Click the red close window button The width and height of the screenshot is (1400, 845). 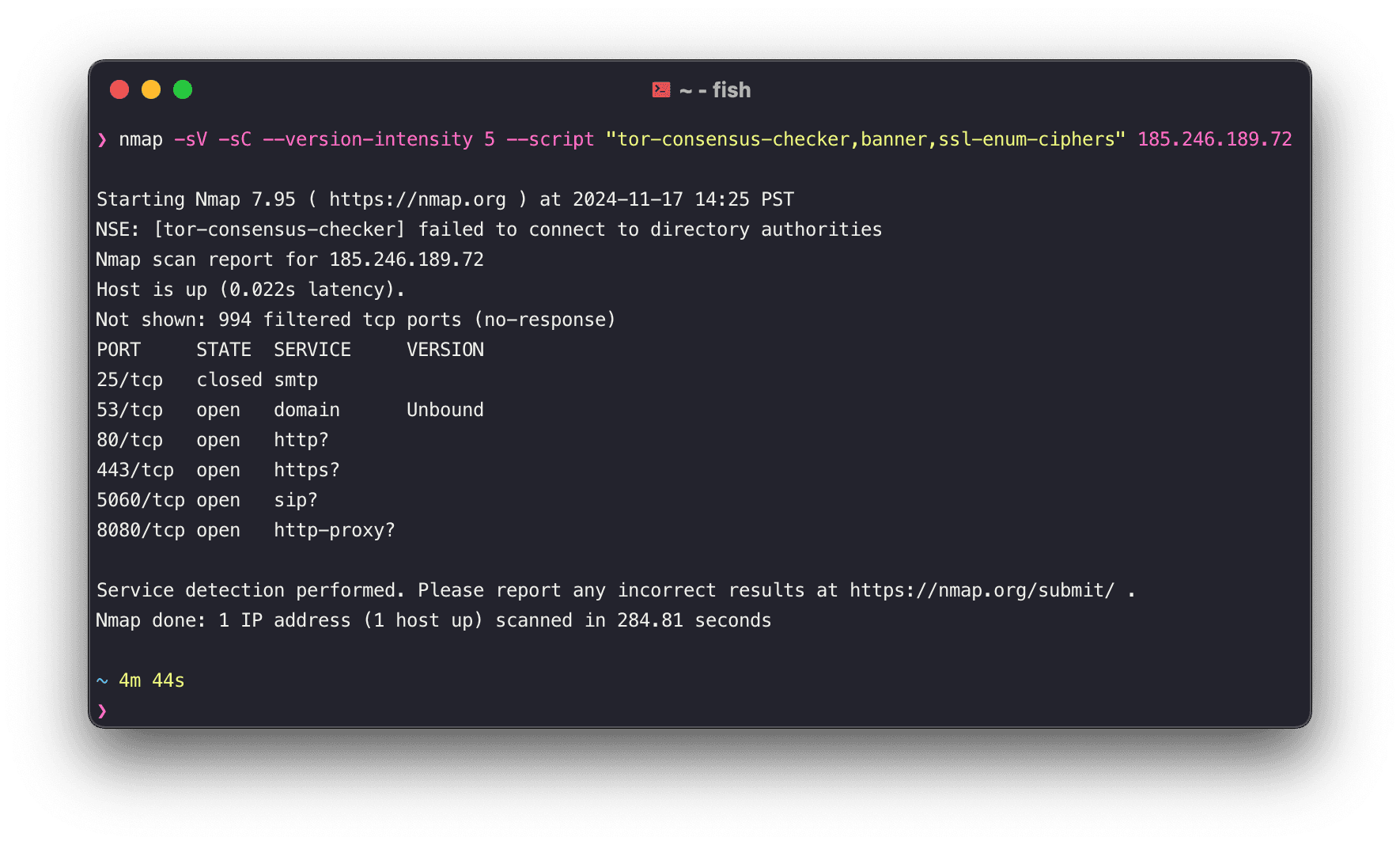click(119, 89)
